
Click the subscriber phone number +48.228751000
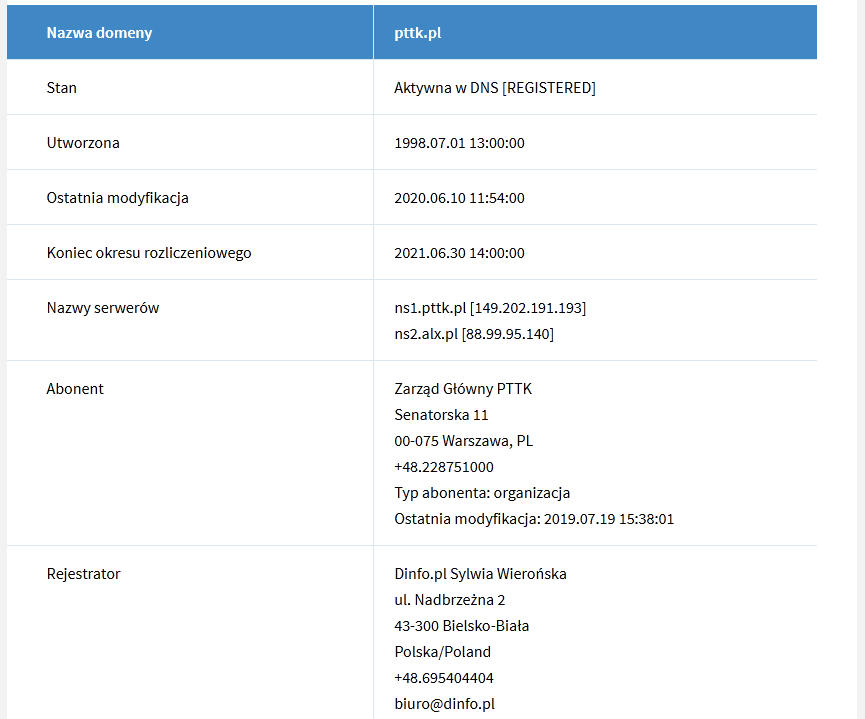444,467
